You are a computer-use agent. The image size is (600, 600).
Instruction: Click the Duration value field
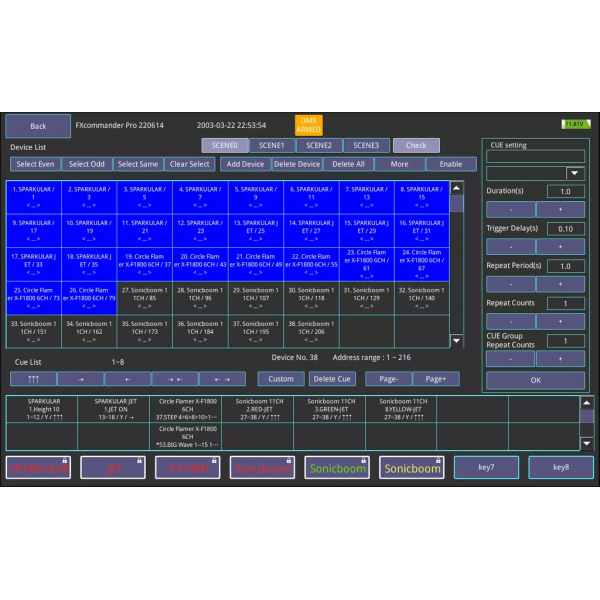(x=566, y=191)
